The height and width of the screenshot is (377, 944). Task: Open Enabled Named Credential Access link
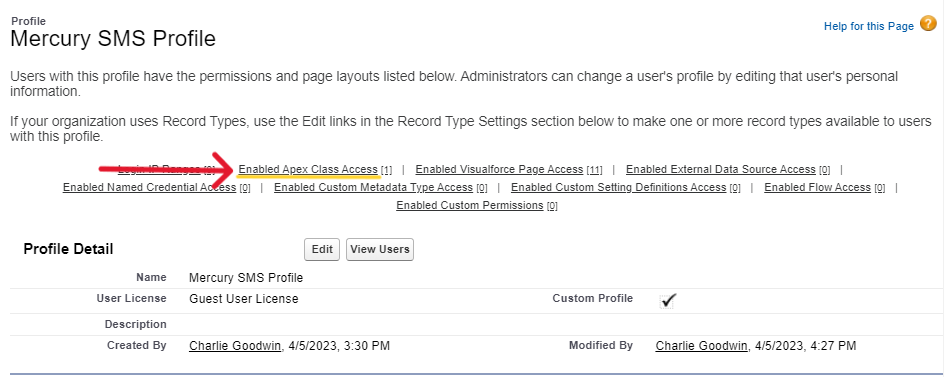point(149,187)
